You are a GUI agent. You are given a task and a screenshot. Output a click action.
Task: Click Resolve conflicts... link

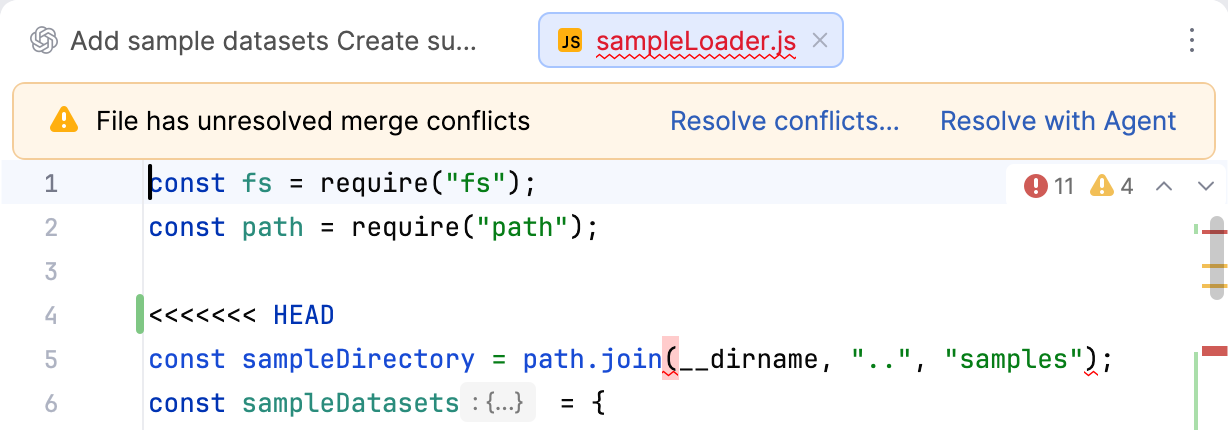click(785, 122)
